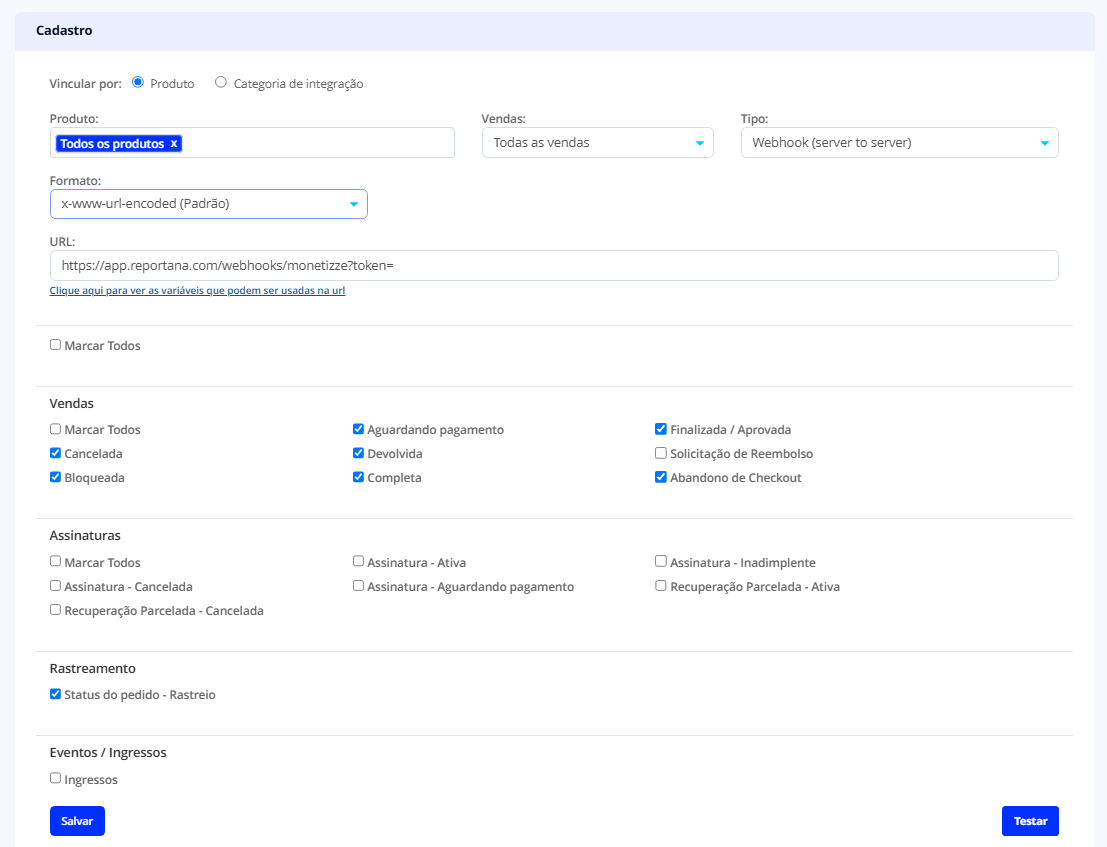Open the Tipo webhook dropdown

point(899,143)
